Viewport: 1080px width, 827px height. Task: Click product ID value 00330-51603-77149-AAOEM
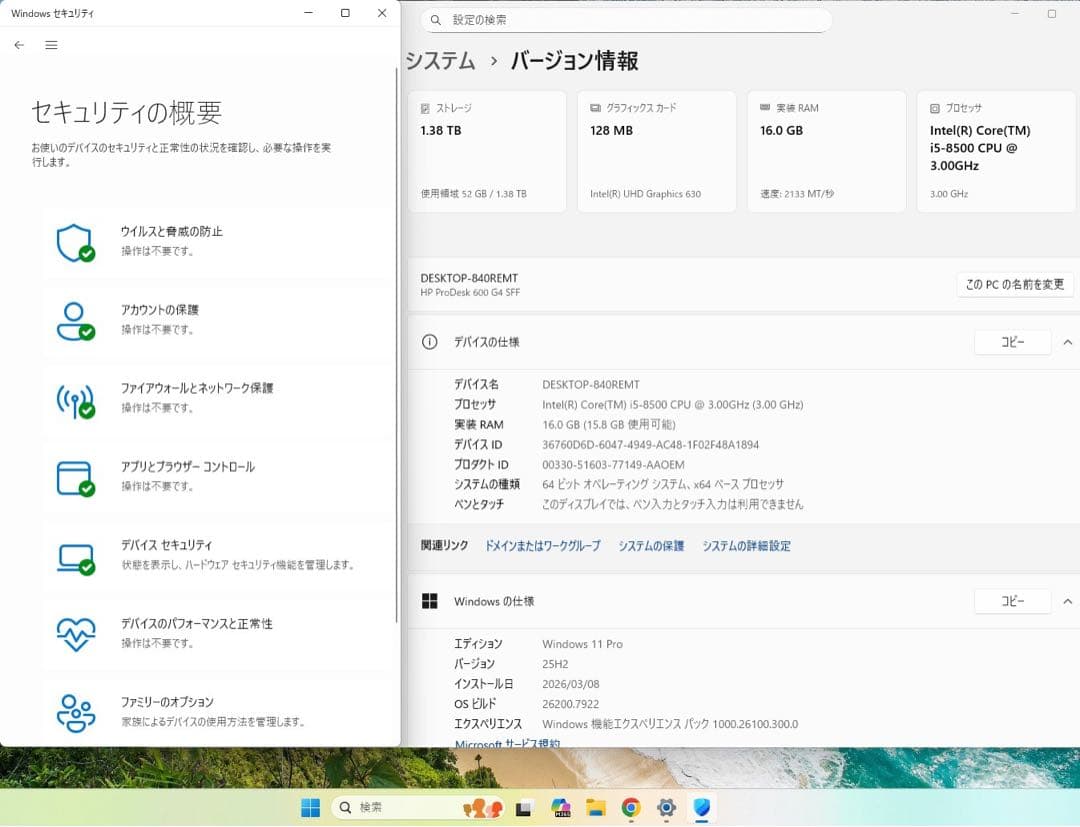(x=613, y=465)
